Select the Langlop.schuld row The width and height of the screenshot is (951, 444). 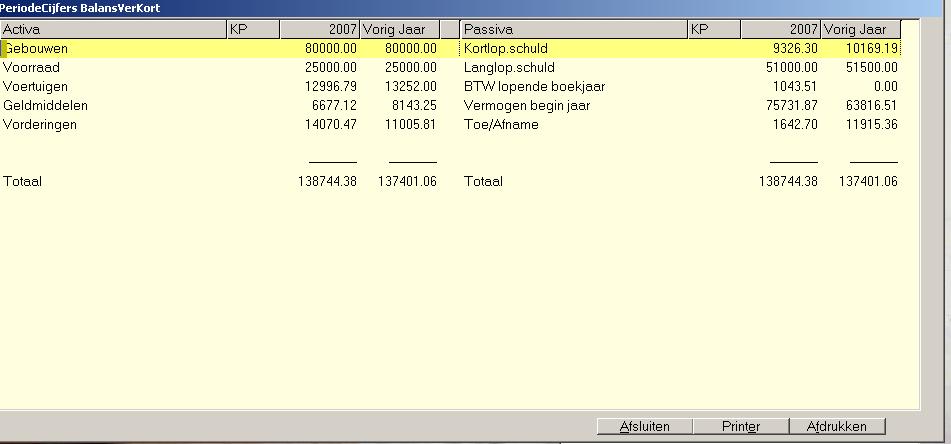click(x=680, y=67)
